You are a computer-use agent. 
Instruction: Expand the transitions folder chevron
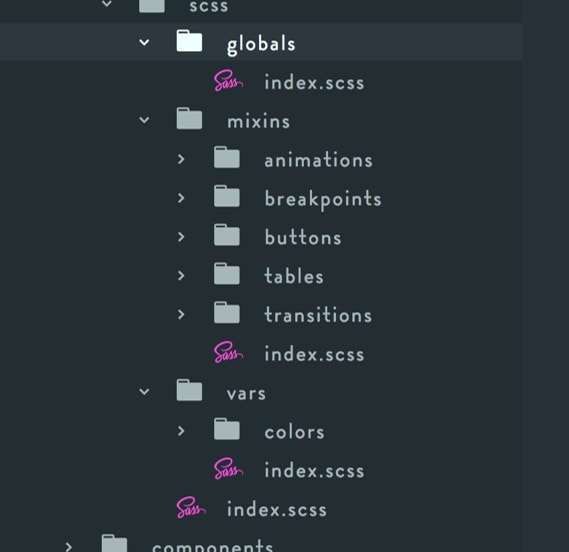(181, 314)
